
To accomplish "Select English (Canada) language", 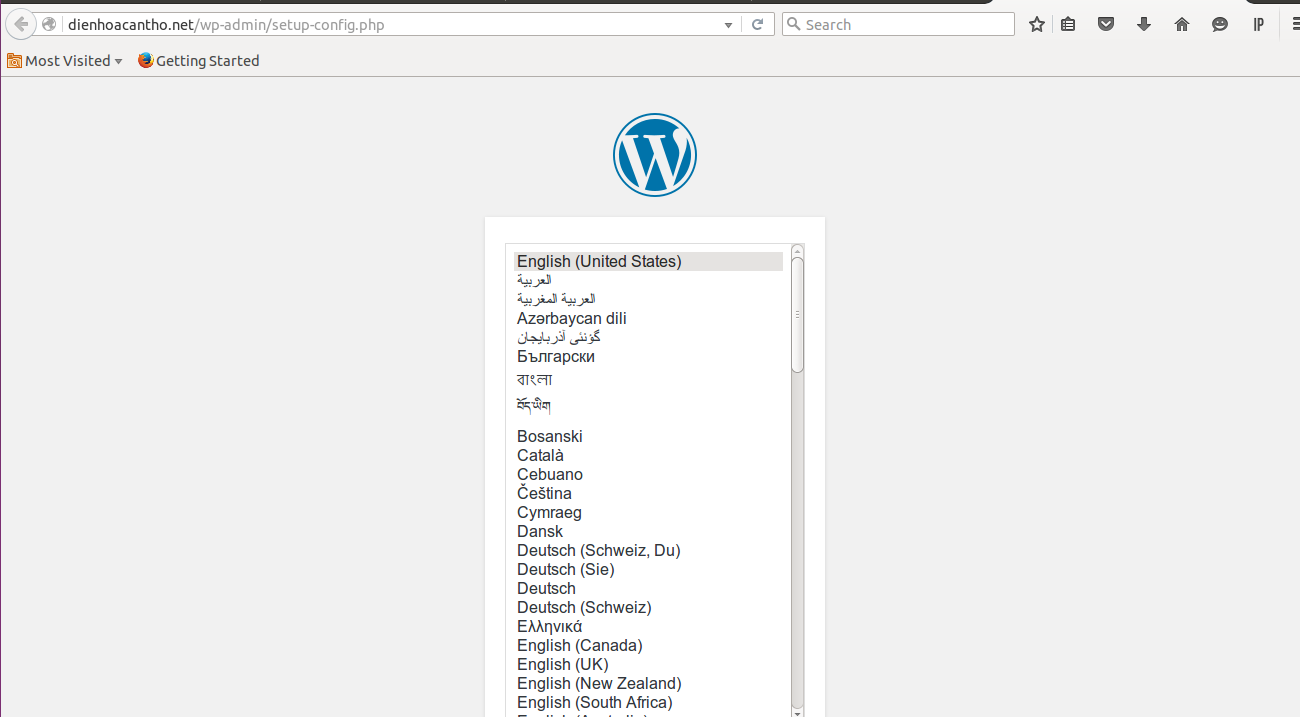I will pos(648,646).
